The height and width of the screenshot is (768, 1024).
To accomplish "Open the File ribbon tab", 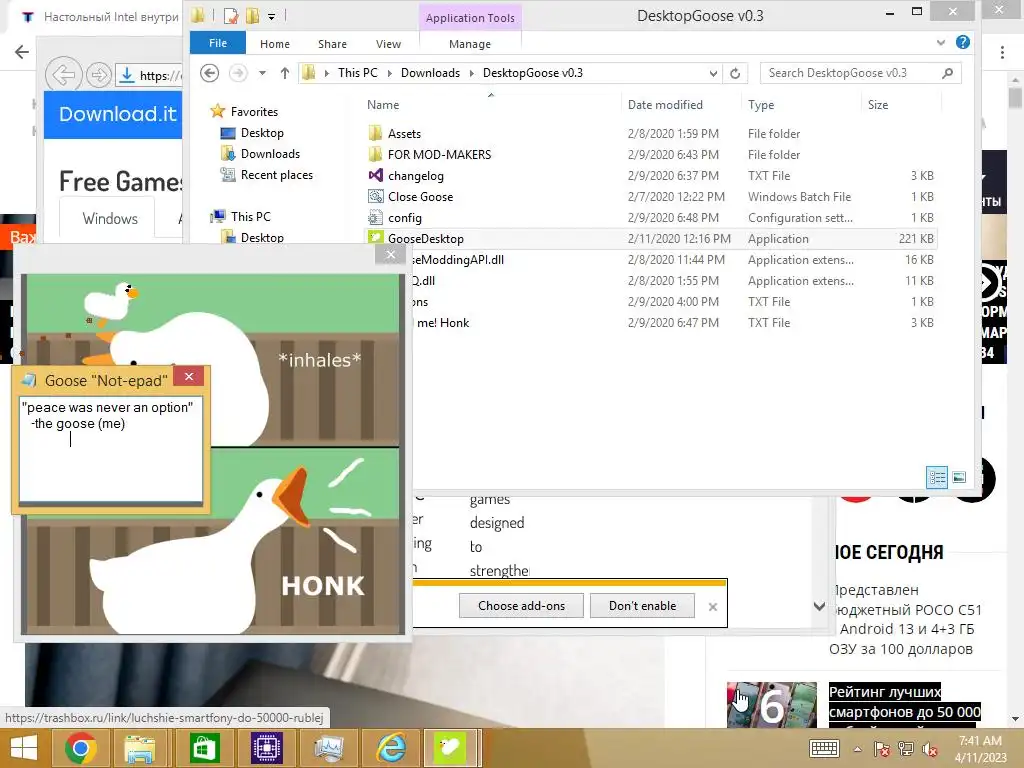I will pyautogui.click(x=217, y=43).
